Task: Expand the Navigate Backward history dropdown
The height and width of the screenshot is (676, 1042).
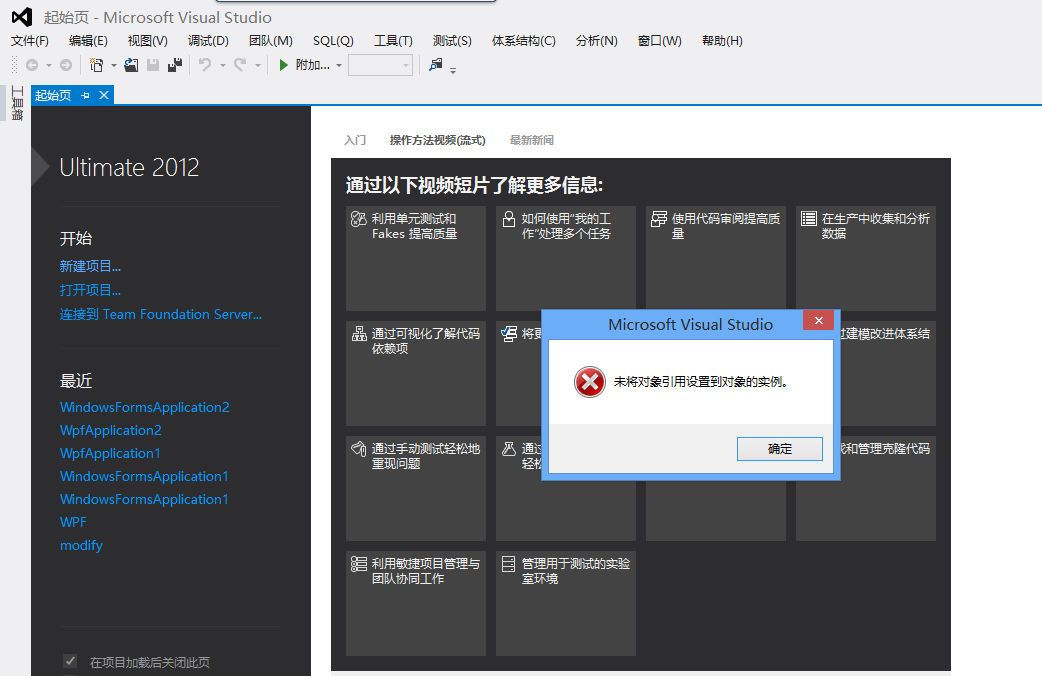Action: [49, 66]
